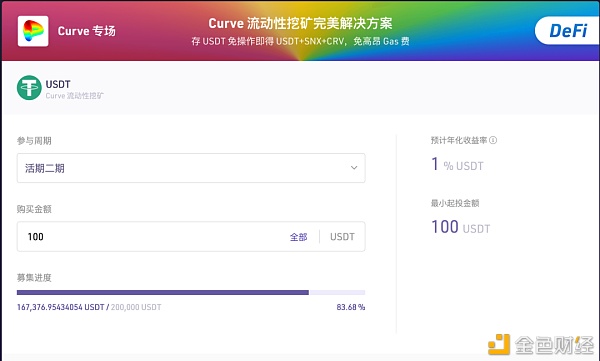The height and width of the screenshot is (361, 600).
Task: Click the banner subtitle about USDT+SNX+CRV
Action: (300, 41)
